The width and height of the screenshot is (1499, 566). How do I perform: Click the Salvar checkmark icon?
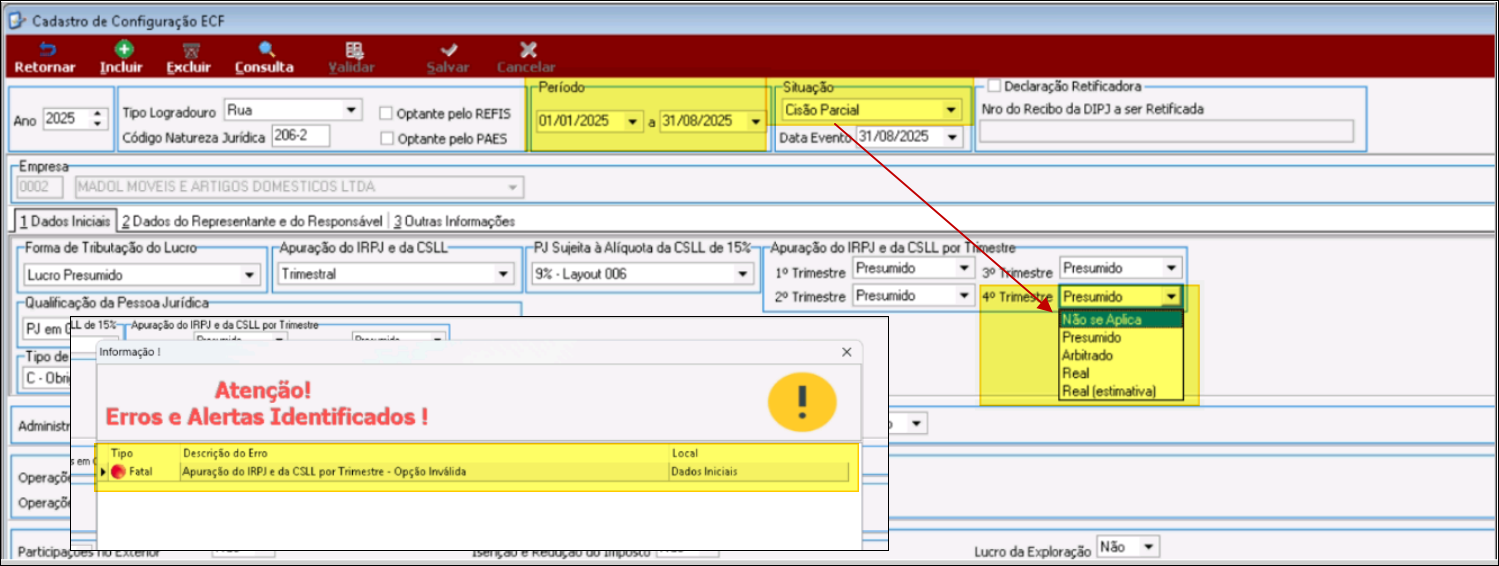448,50
